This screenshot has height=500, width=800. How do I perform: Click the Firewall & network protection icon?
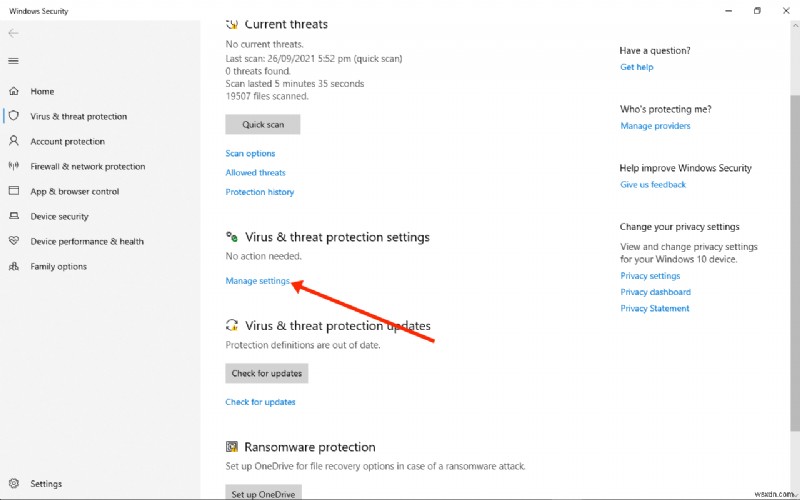(14, 166)
